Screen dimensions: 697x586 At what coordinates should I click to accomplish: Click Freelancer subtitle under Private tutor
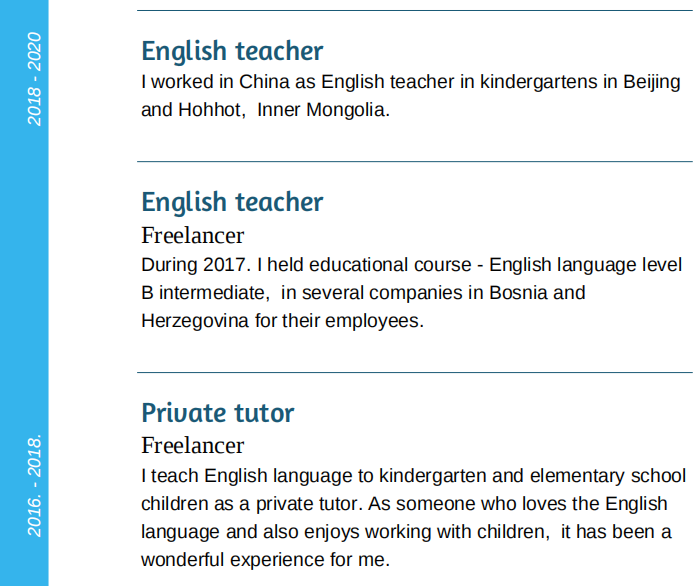pos(192,446)
